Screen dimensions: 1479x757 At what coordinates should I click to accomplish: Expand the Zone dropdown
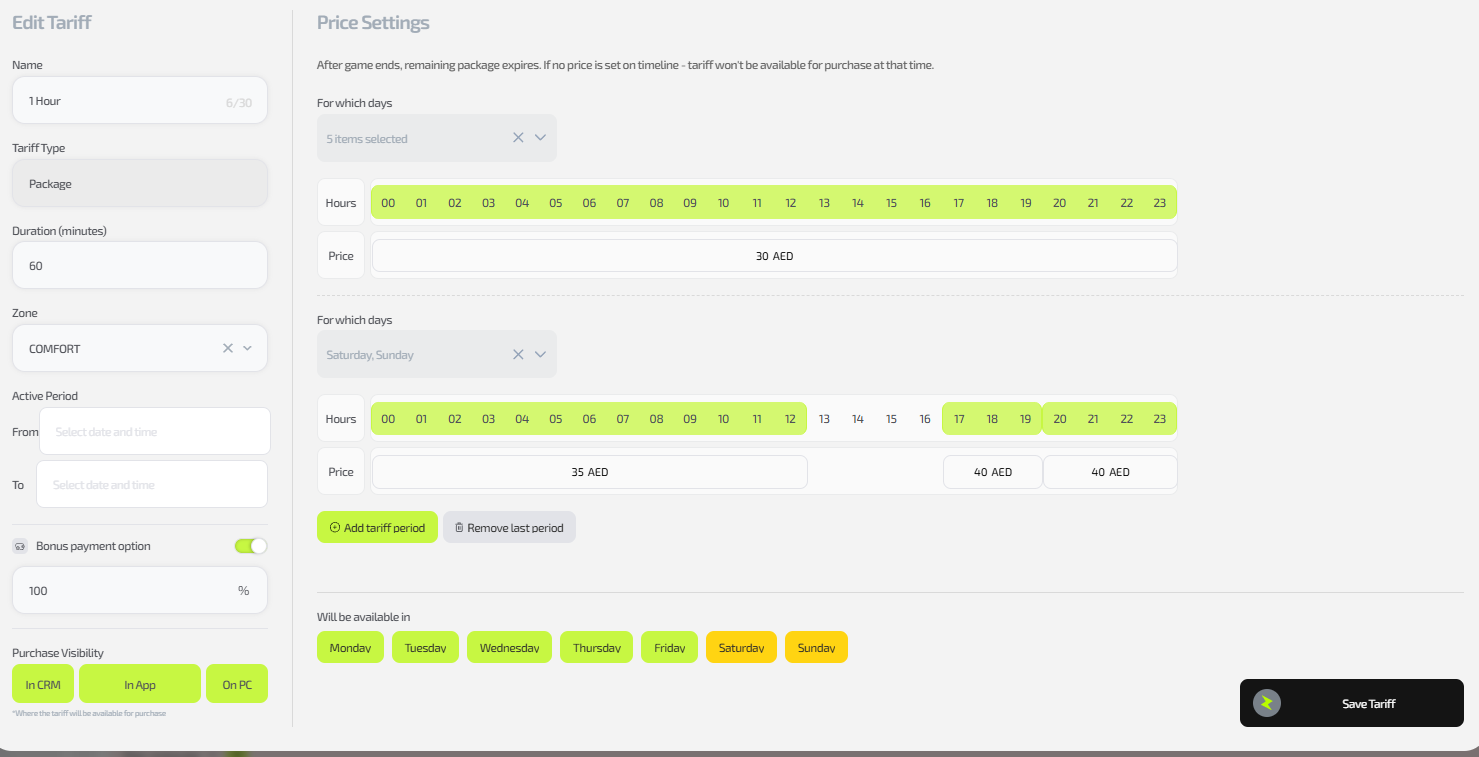(x=248, y=348)
